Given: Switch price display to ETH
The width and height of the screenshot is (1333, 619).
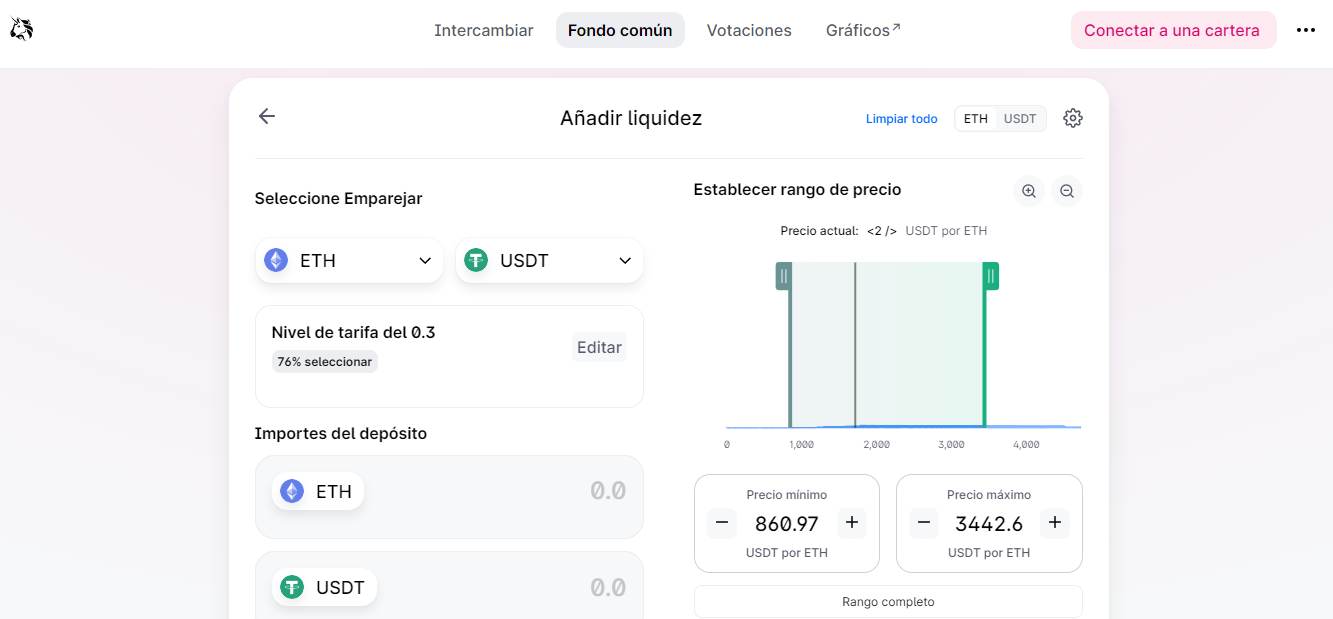Looking at the screenshot, I should (x=975, y=118).
